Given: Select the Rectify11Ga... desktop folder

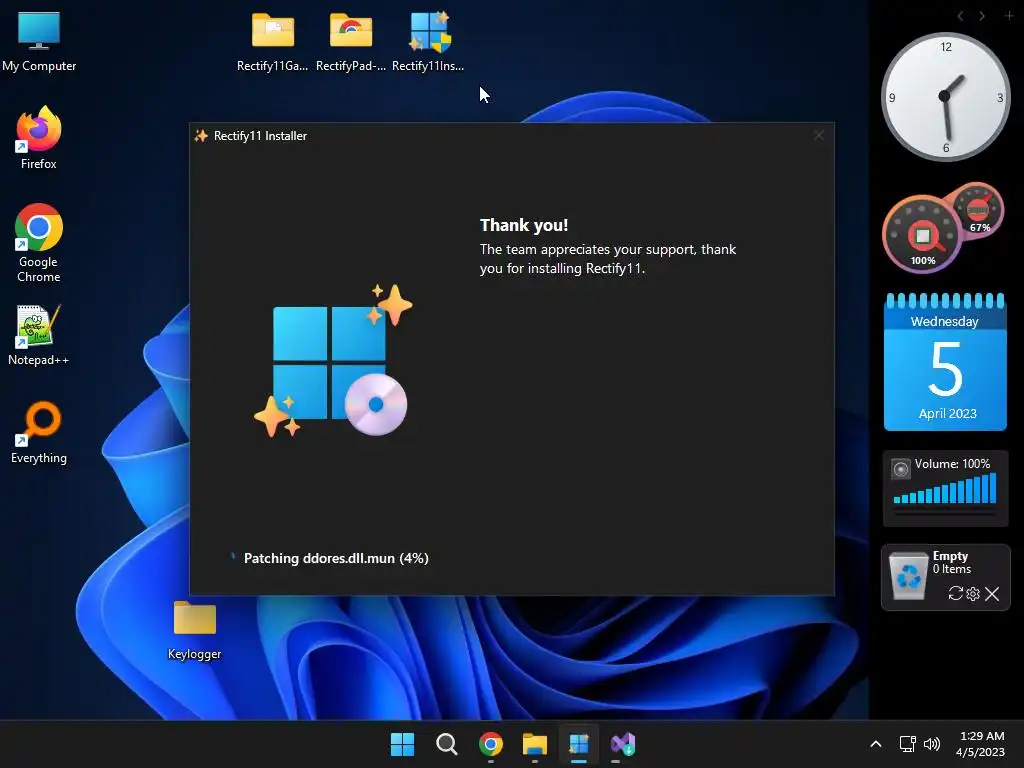Looking at the screenshot, I should click(x=272, y=40).
